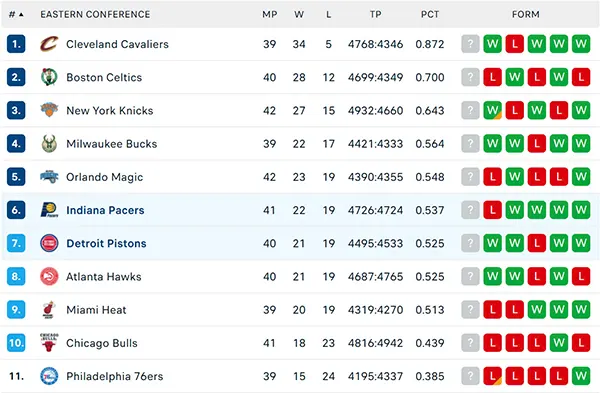Click Cleveland's upcoming match question mark box
This screenshot has height=393, width=600.
click(470, 44)
